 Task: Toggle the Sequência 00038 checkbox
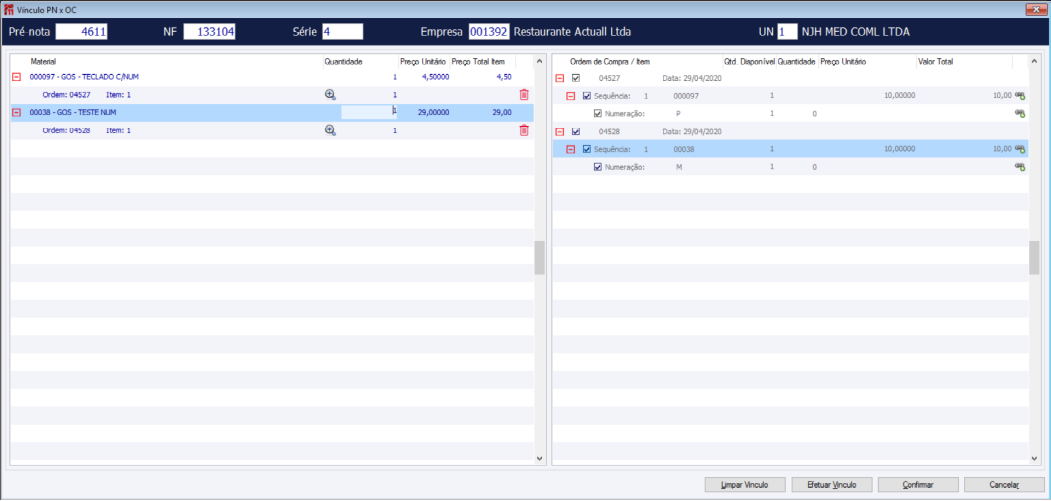point(587,149)
